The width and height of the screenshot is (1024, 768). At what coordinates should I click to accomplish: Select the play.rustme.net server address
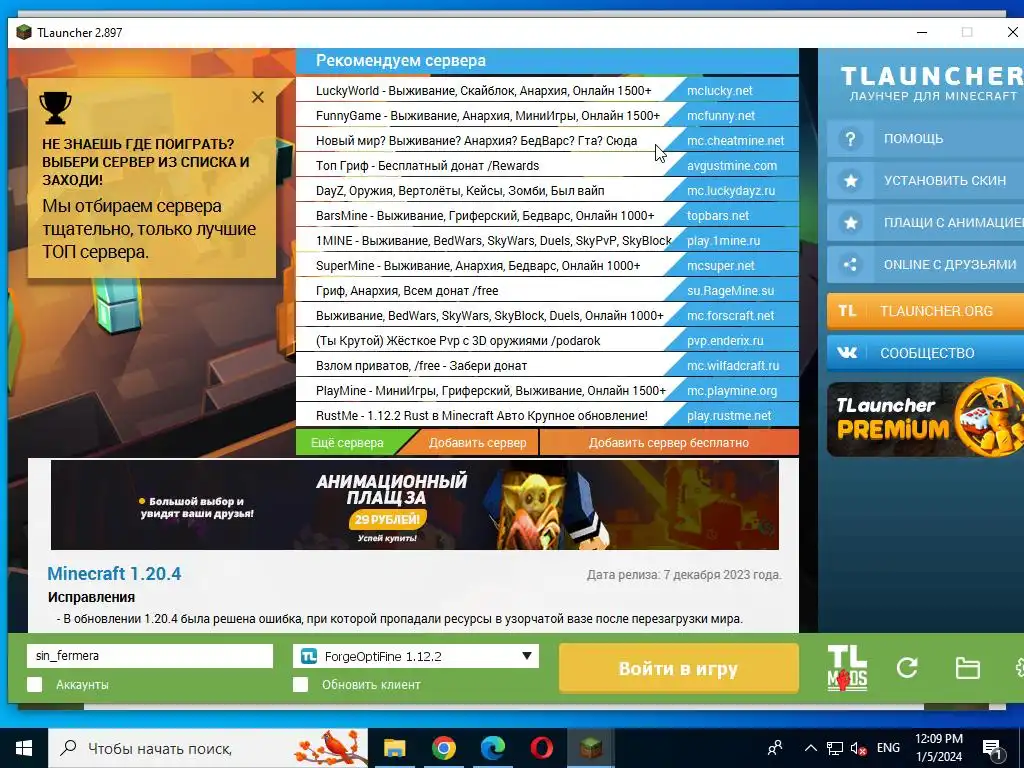[x=729, y=416]
